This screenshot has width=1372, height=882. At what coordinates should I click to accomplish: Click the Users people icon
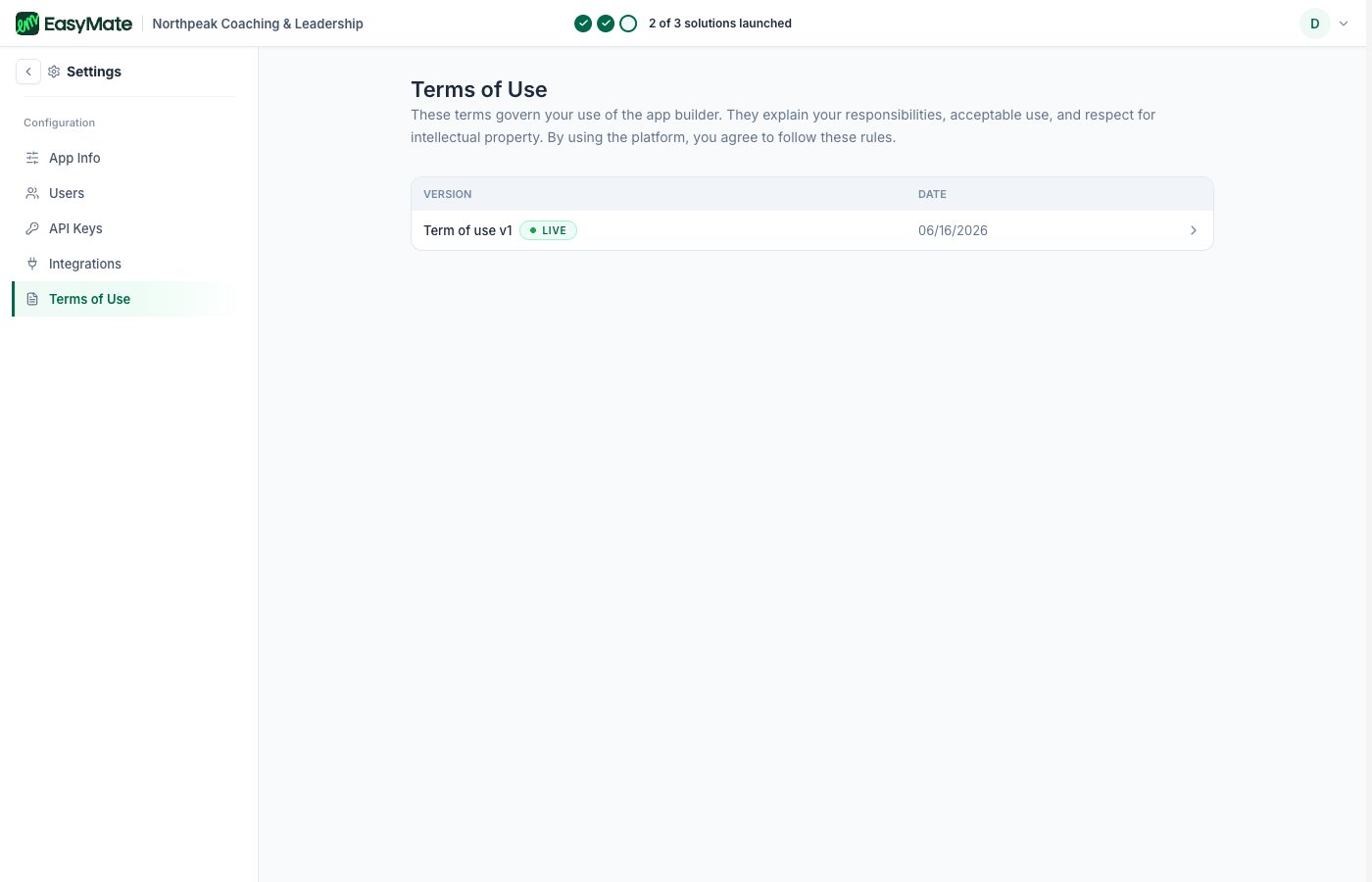tap(32, 193)
